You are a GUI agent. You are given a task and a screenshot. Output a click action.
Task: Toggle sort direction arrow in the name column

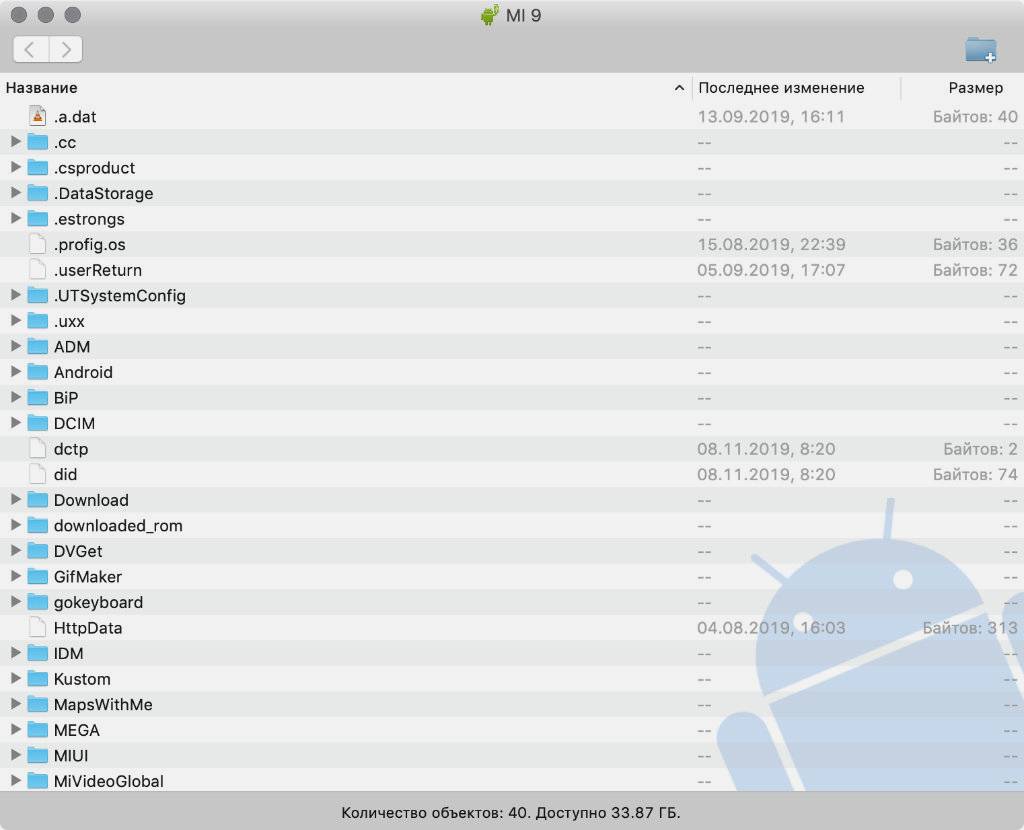click(x=679, y=88)
